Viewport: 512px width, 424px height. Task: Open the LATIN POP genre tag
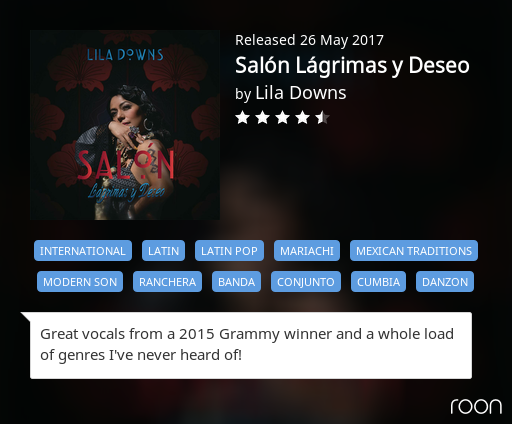(229, 251)
